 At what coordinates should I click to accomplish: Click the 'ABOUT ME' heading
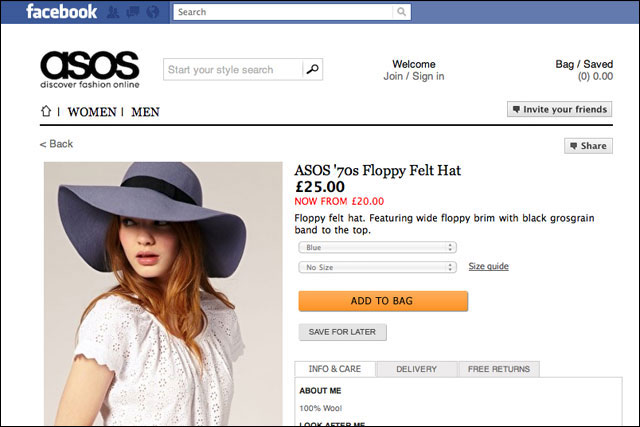[x=320, y=391]
